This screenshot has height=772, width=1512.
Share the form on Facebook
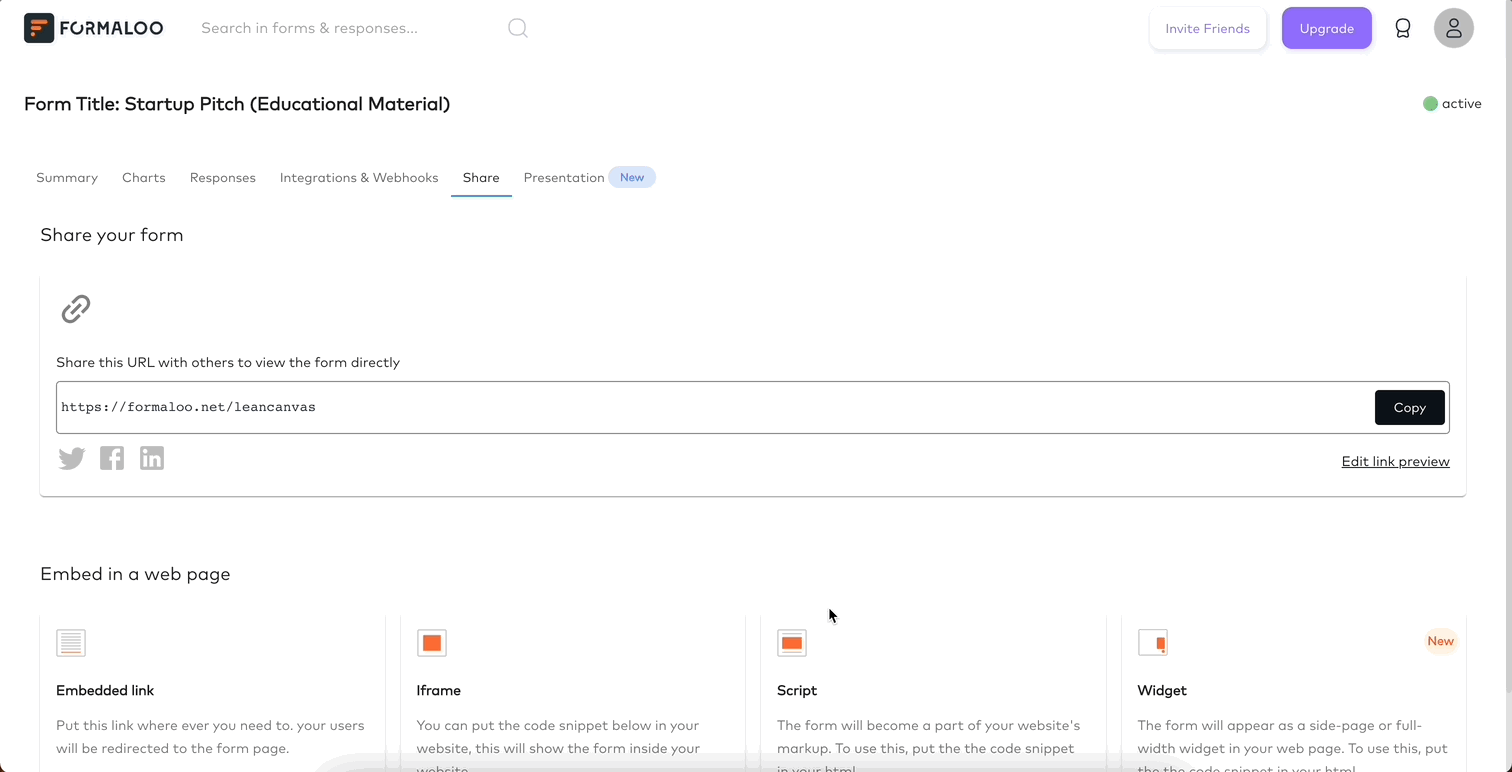pos(111,458)
